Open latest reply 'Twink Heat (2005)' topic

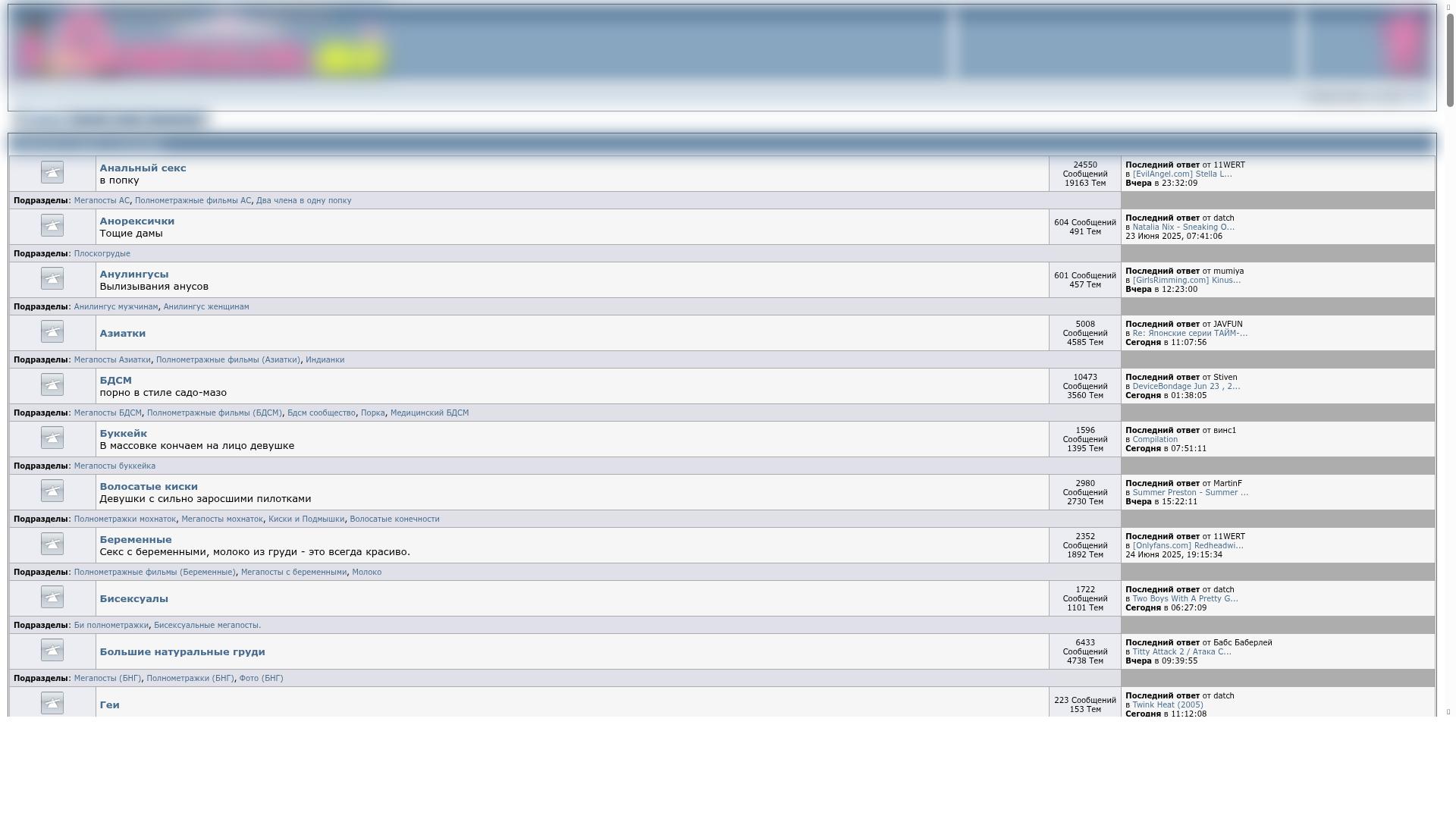1167,705
